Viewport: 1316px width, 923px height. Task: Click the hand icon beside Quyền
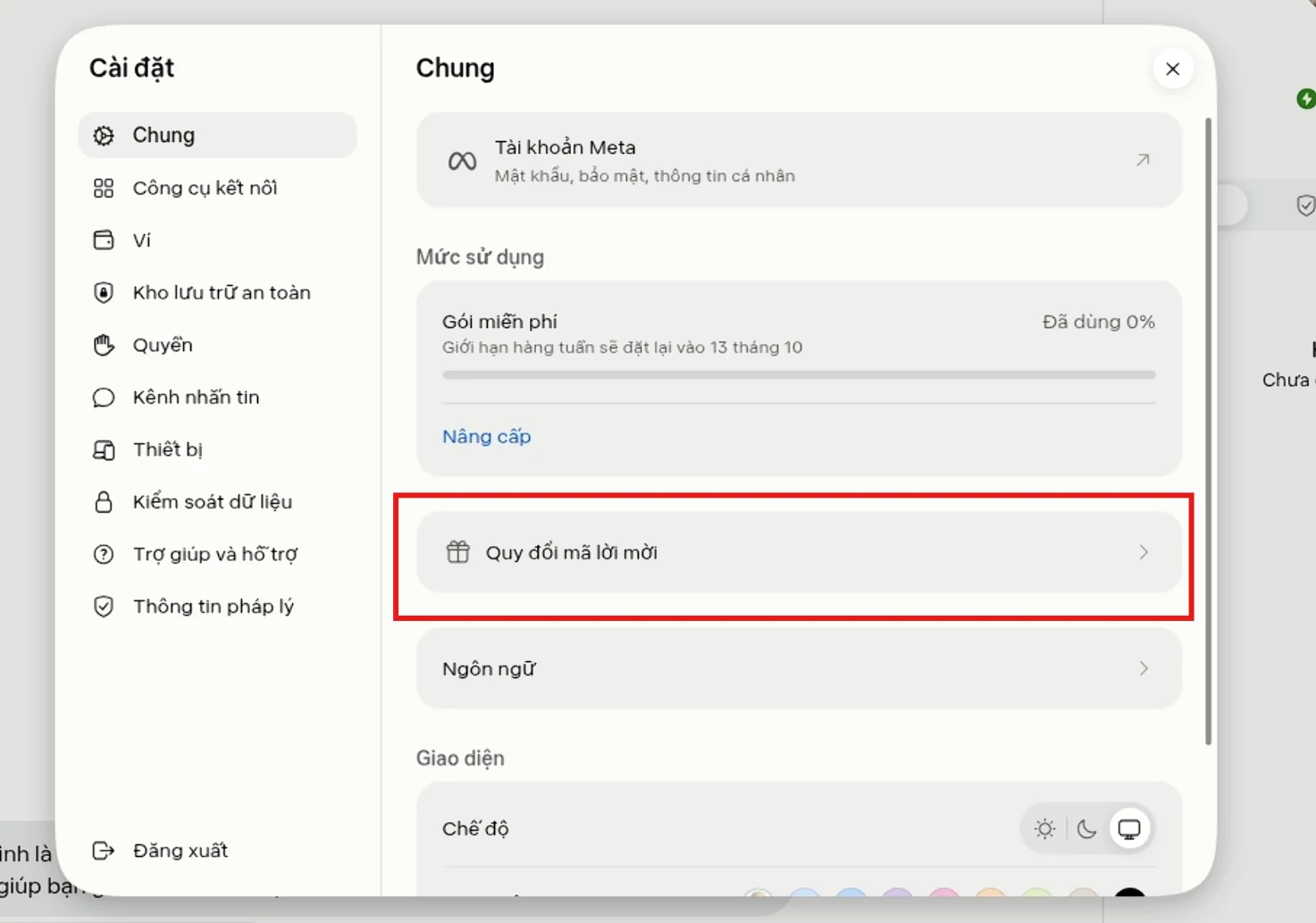[x=104, y=345]
